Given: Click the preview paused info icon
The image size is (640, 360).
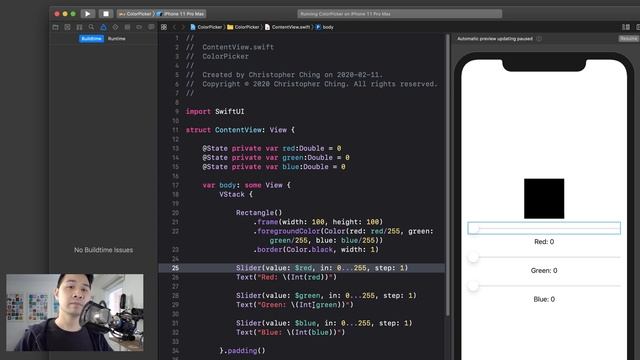Looking at the screenshot, I should pyautogui.click(x=539, y=39).
